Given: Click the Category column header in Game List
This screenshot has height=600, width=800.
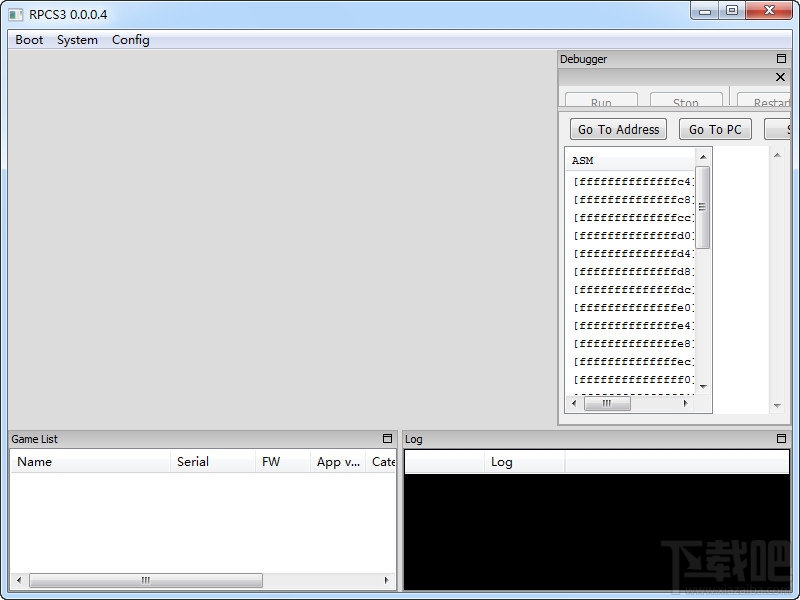Looking at the screenshot, I should pos(381,462).
